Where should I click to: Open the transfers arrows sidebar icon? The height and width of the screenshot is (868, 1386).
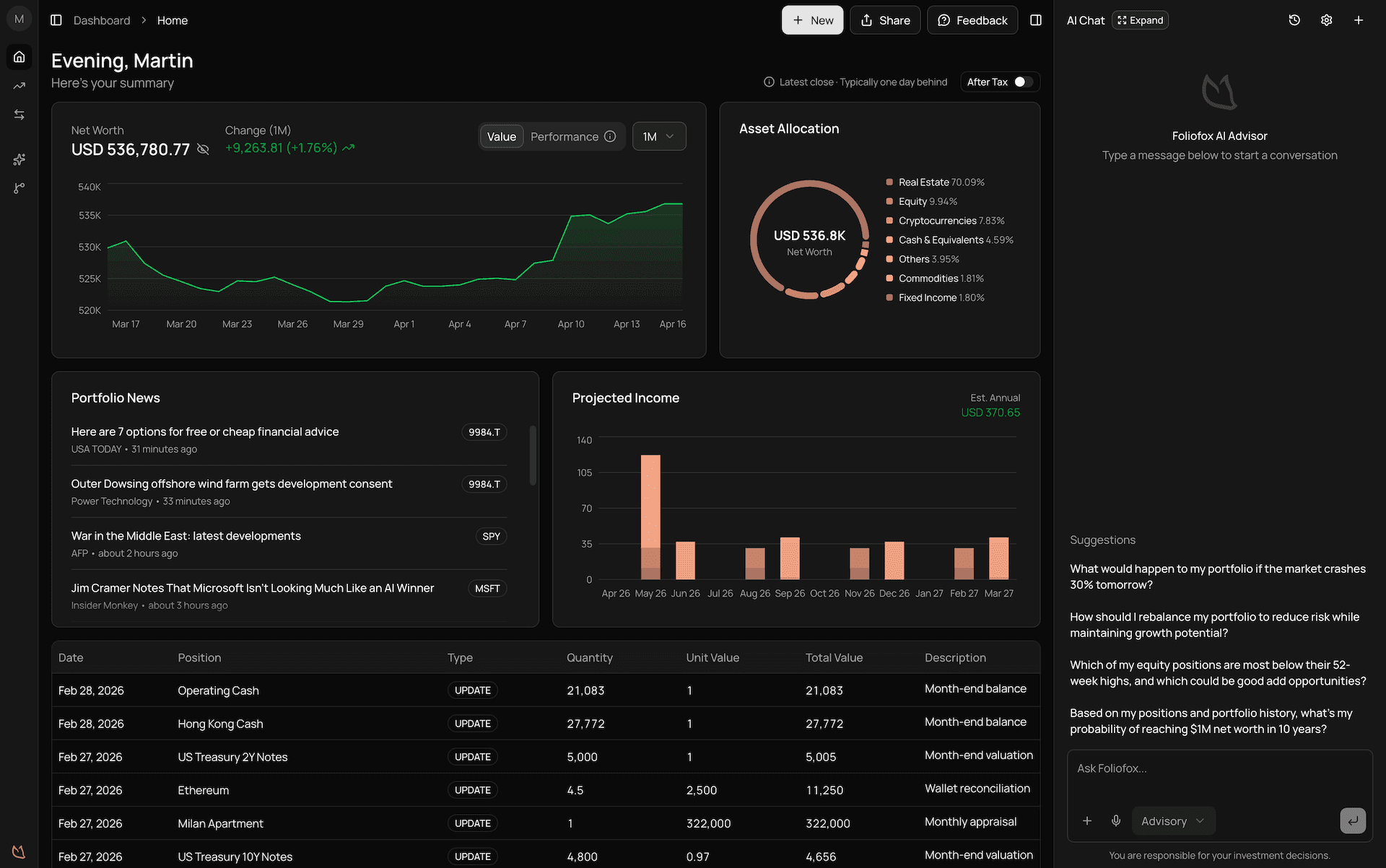point(19,115)
